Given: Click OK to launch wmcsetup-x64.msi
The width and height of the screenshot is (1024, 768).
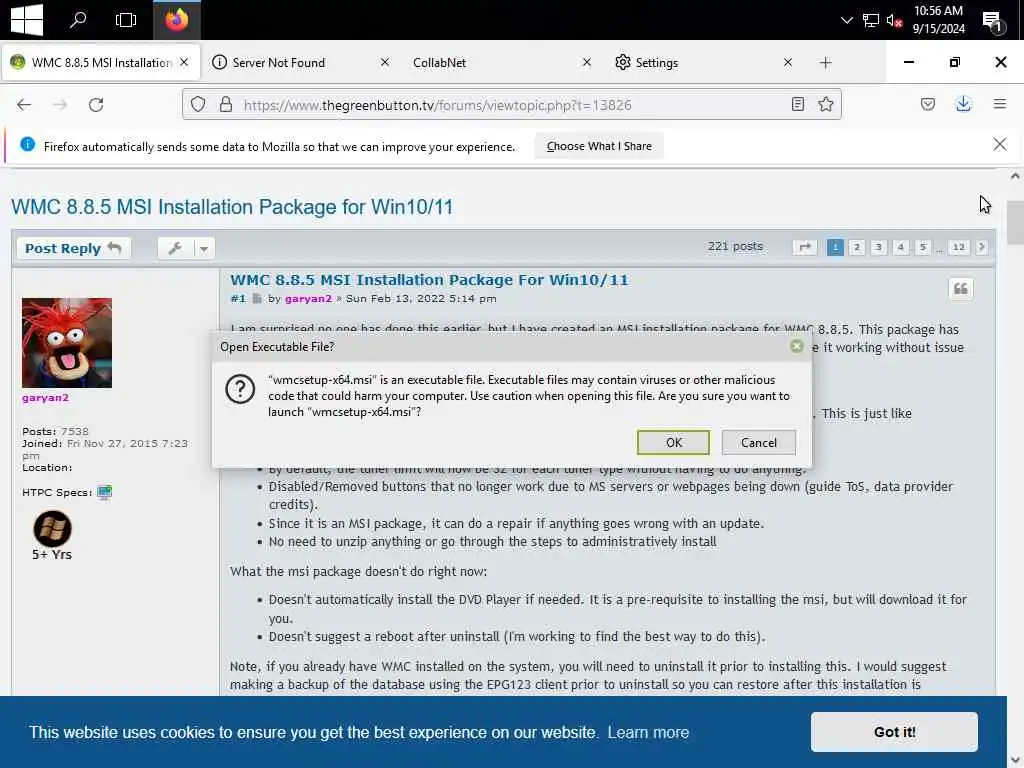Looking at the screenshot, I should [x=673, y=443].
